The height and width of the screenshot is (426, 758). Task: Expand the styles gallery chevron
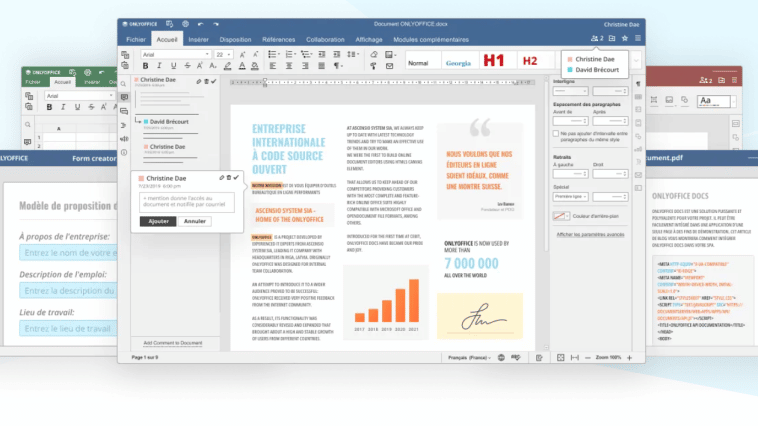[x=636, y=61]
